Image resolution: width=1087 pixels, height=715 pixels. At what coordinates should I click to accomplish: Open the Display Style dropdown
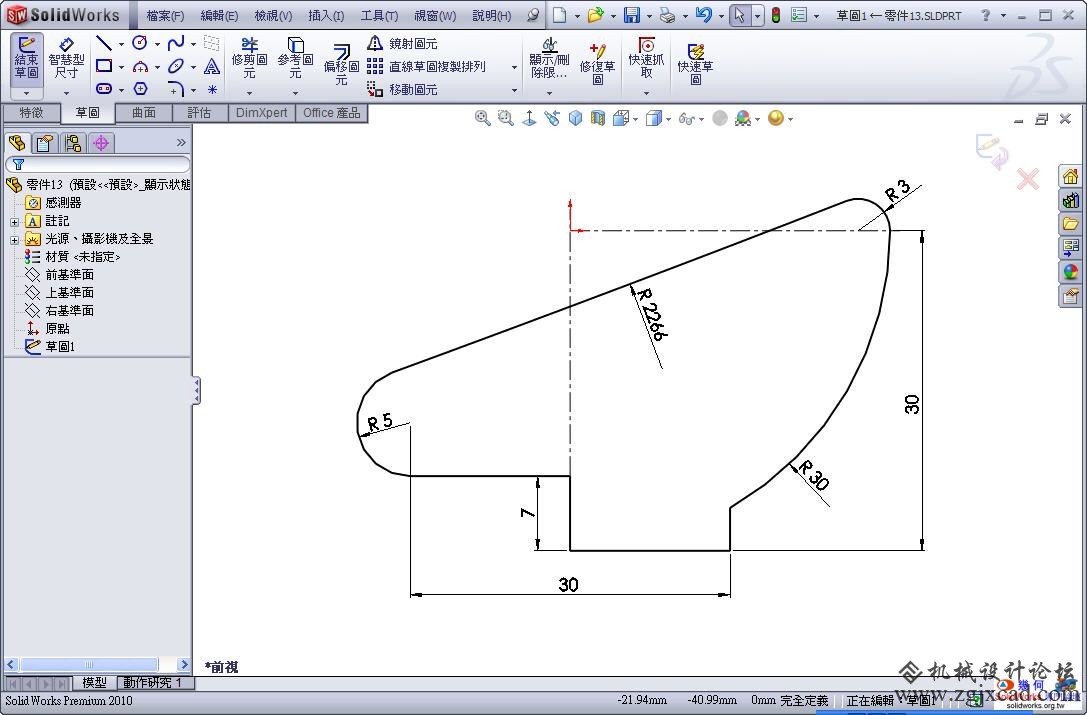tap(668, 119)
